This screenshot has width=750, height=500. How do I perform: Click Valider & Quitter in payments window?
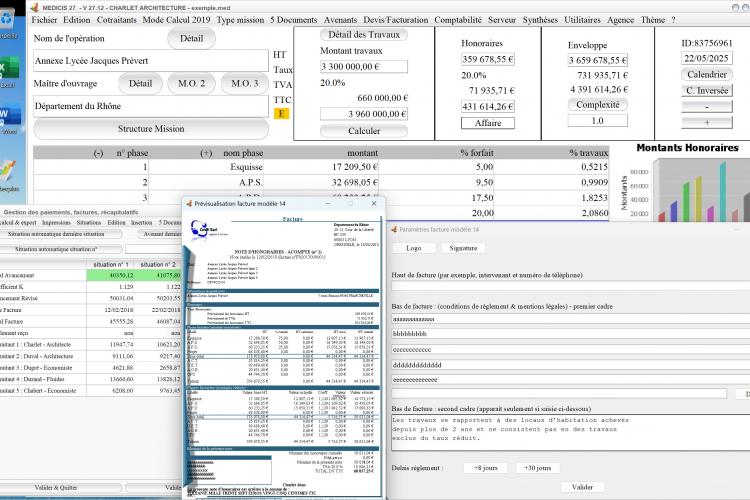[56, 488]
